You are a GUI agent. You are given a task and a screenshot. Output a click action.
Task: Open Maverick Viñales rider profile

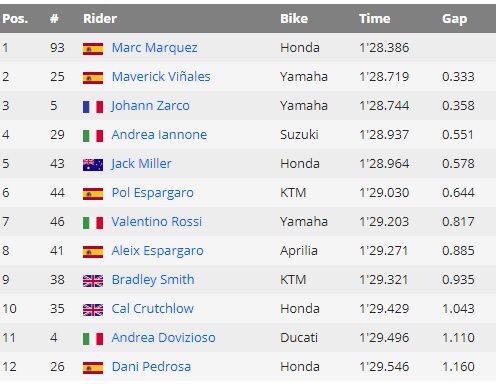(x=161, y=77)
